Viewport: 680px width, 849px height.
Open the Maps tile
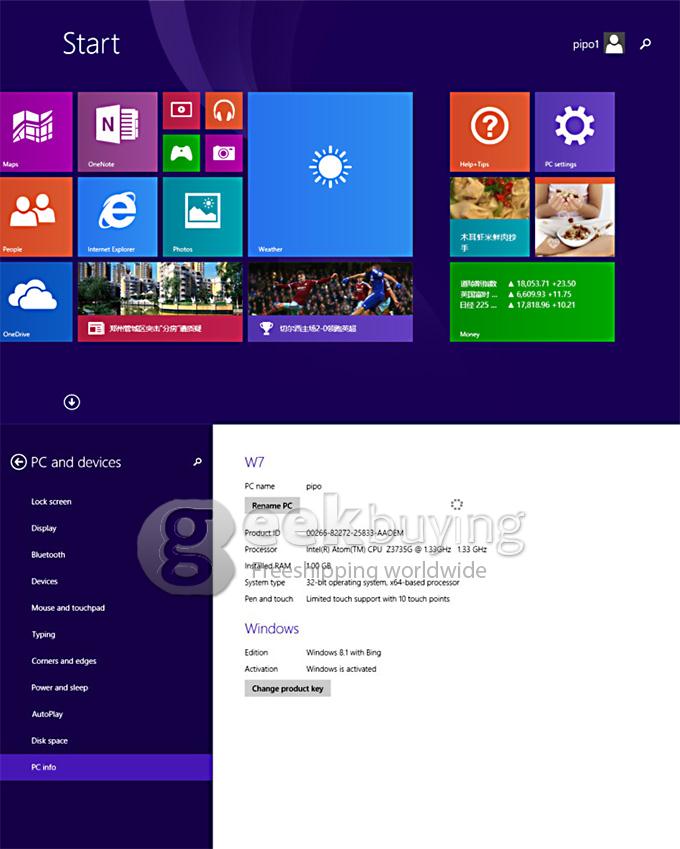point(36,132)
